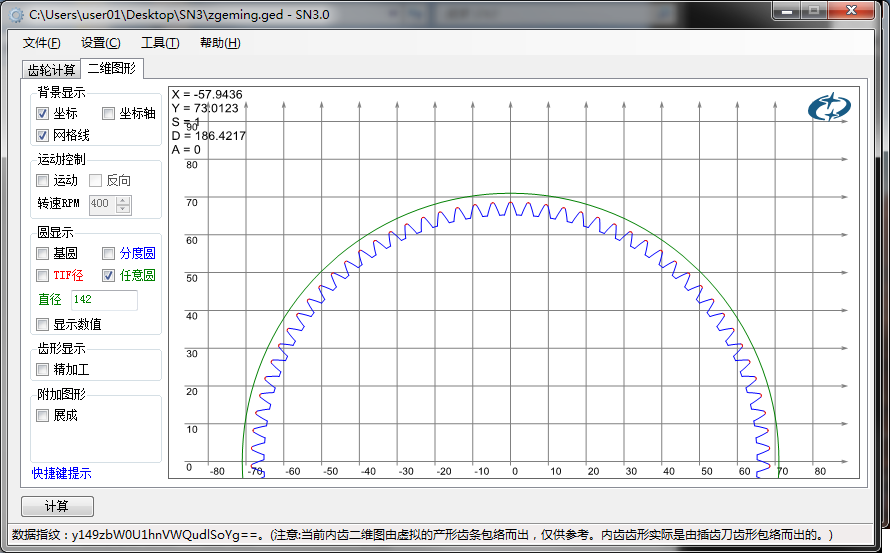
Task: Tick the 精加工 checkbox
Action: pos(43,370)
